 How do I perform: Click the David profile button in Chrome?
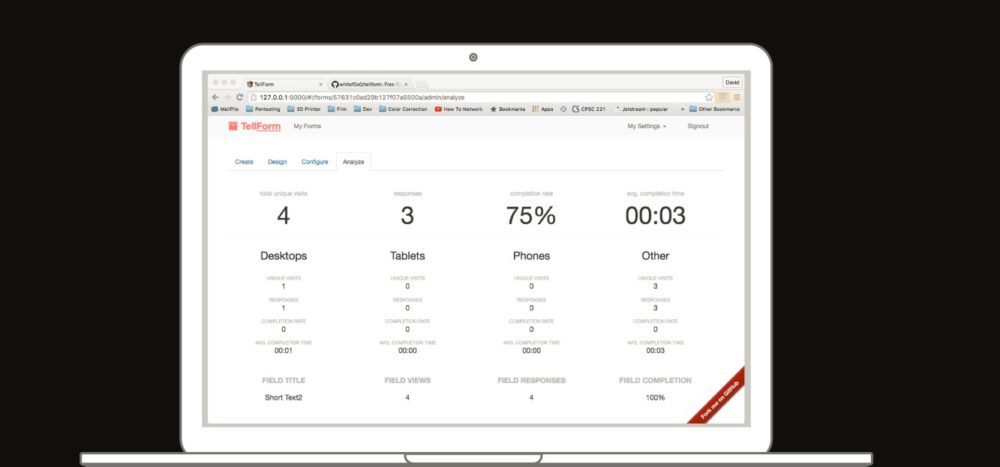point(732,82)
